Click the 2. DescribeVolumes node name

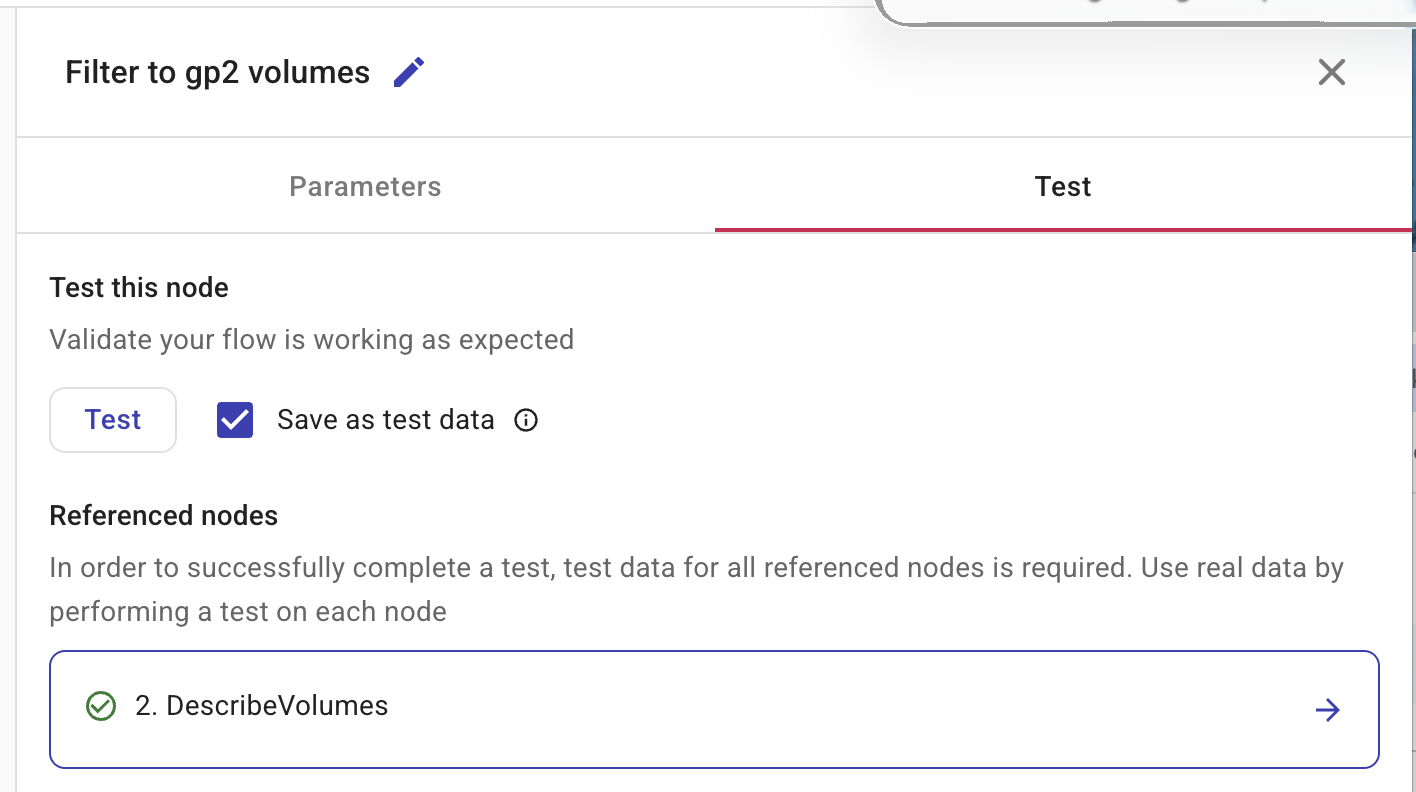pos(262,706)
